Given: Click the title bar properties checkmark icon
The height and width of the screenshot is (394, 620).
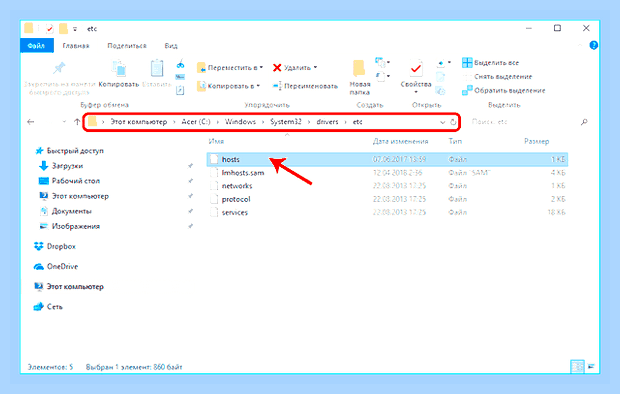Looking at the screenshot, I should pyautogui.click(x=49, y=29).
